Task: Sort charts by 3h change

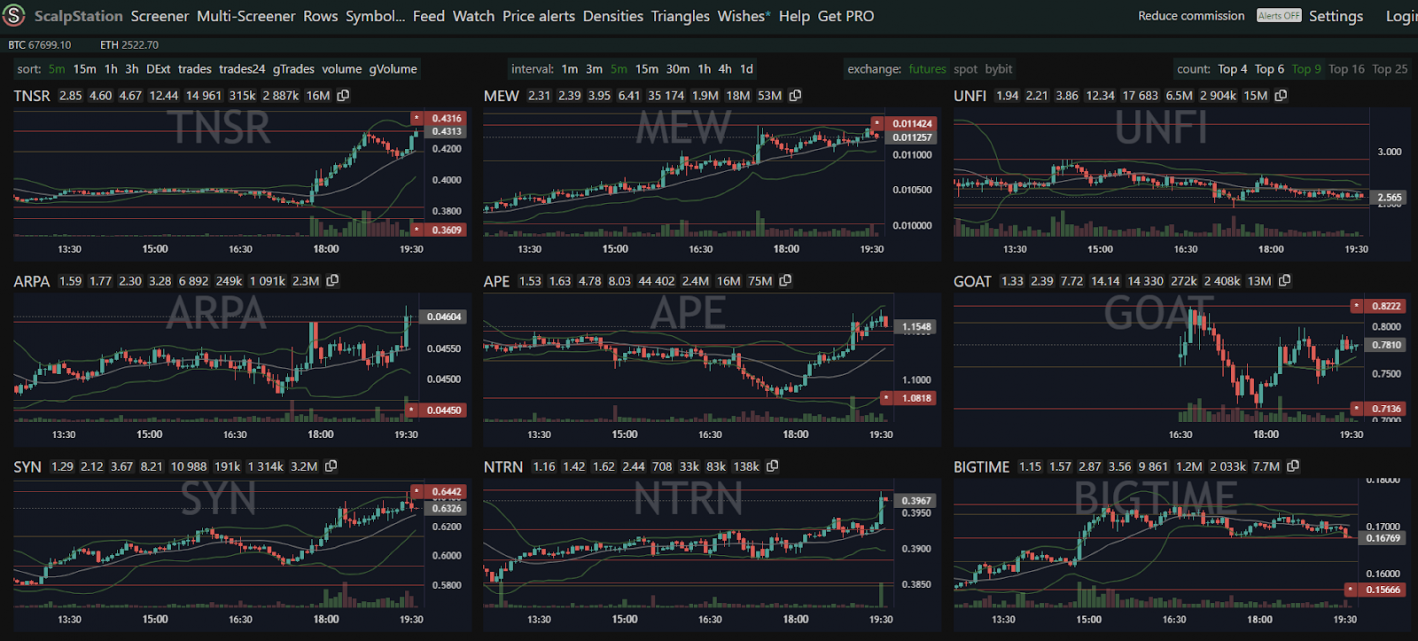Action: click(132, 69)
